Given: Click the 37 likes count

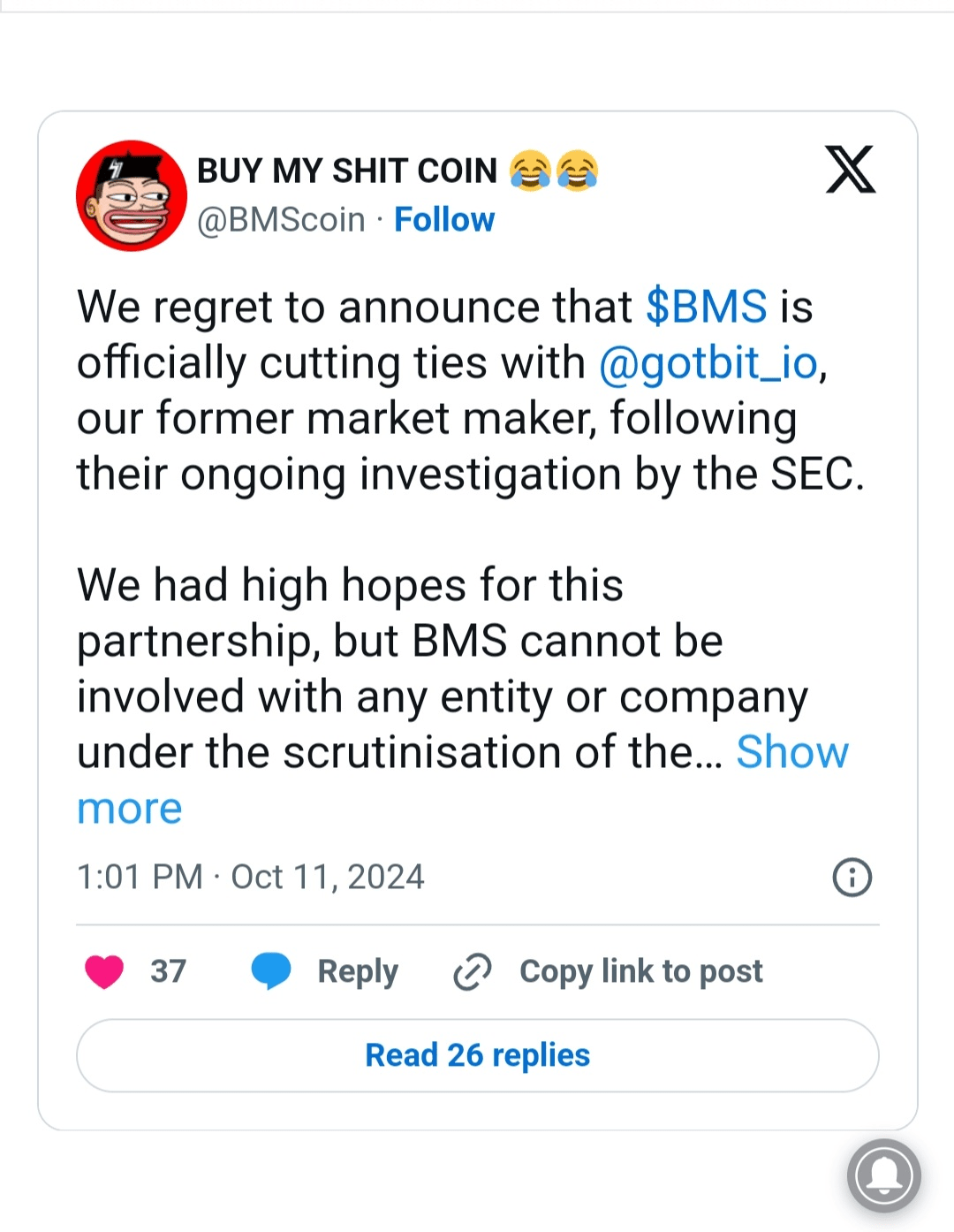Looking at the screenshot, I should click(x=168, y=971).
